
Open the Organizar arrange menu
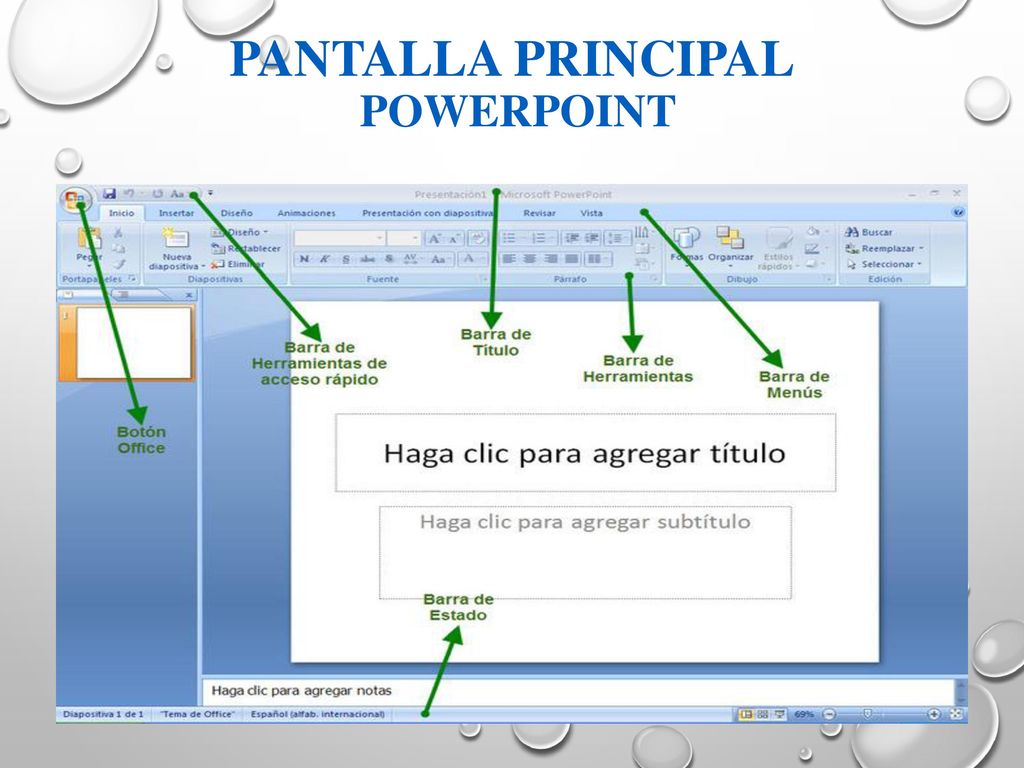coord(731,246)
